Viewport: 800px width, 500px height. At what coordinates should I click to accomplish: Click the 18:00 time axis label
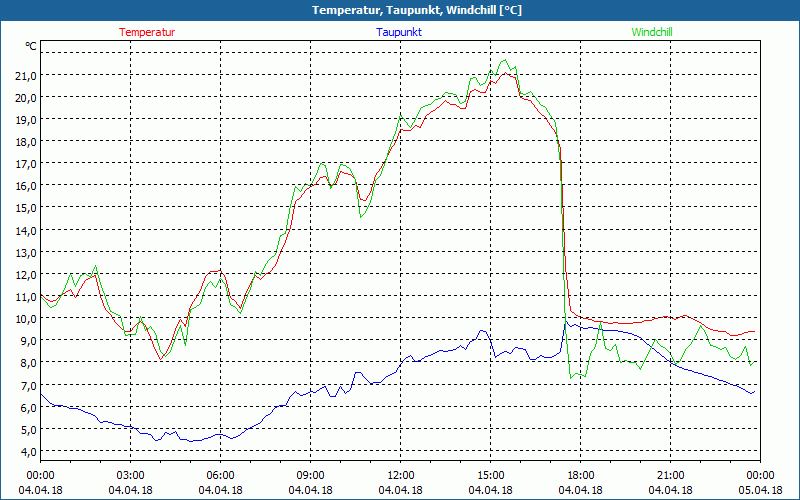581,476
